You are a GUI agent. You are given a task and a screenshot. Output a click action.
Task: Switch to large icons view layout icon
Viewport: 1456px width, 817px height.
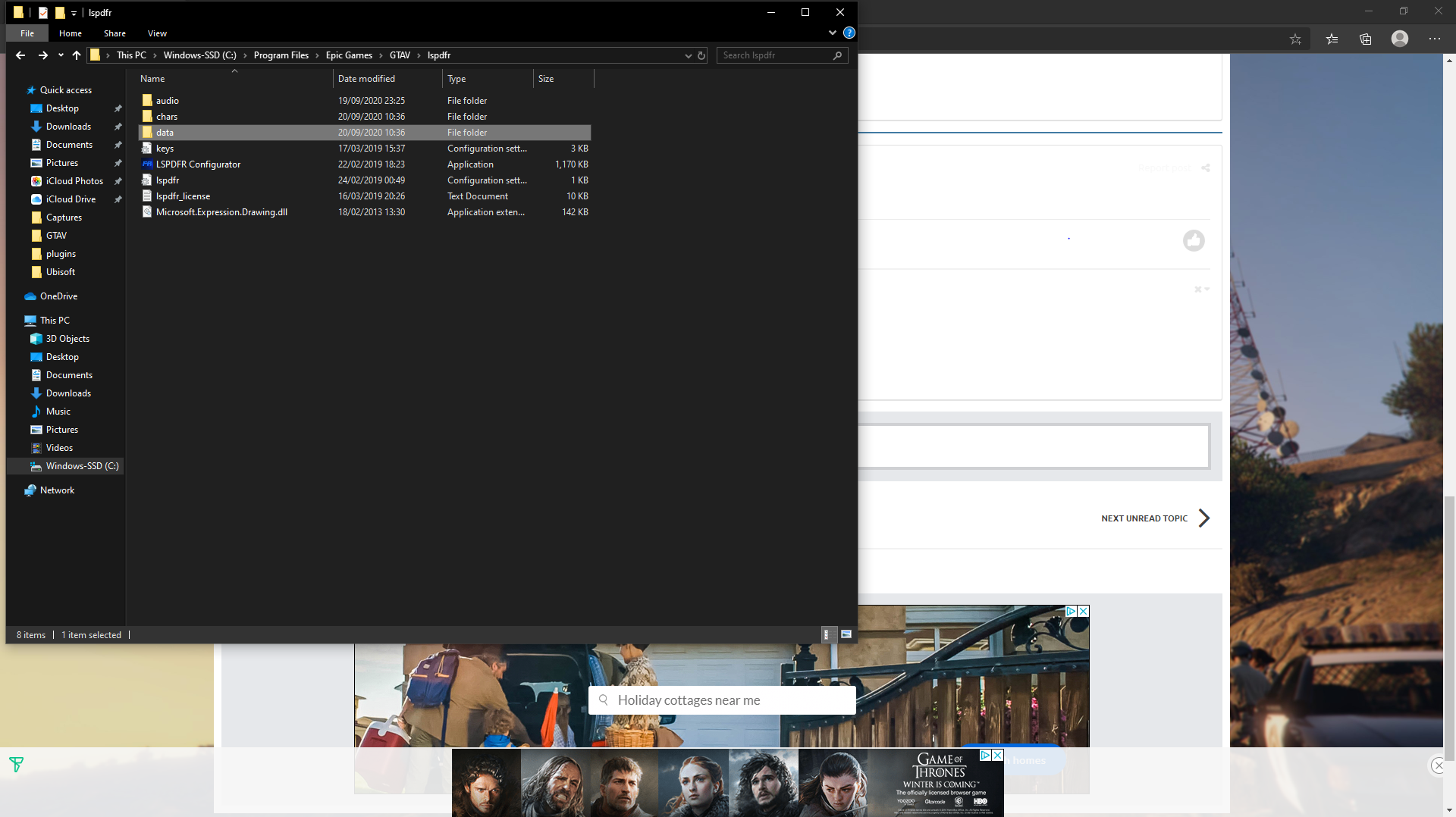(x=846, y=634)
